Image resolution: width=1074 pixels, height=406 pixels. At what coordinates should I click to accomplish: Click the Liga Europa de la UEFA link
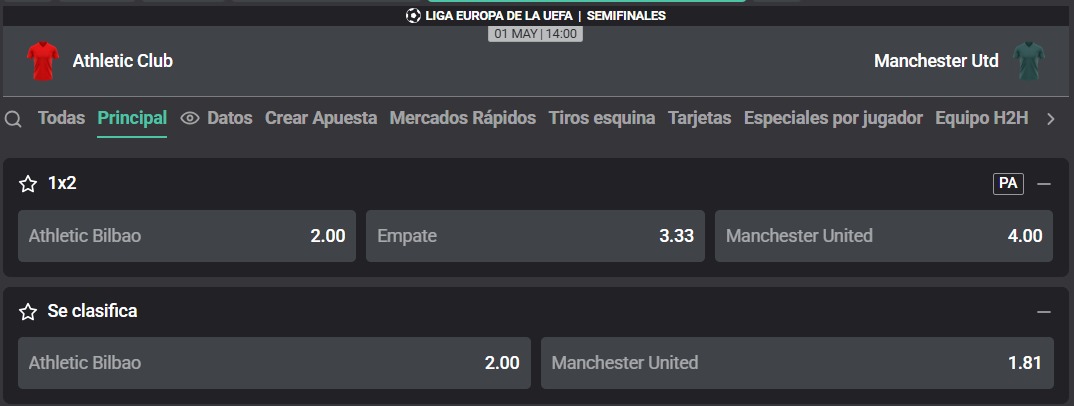click(x=499, y=15)
